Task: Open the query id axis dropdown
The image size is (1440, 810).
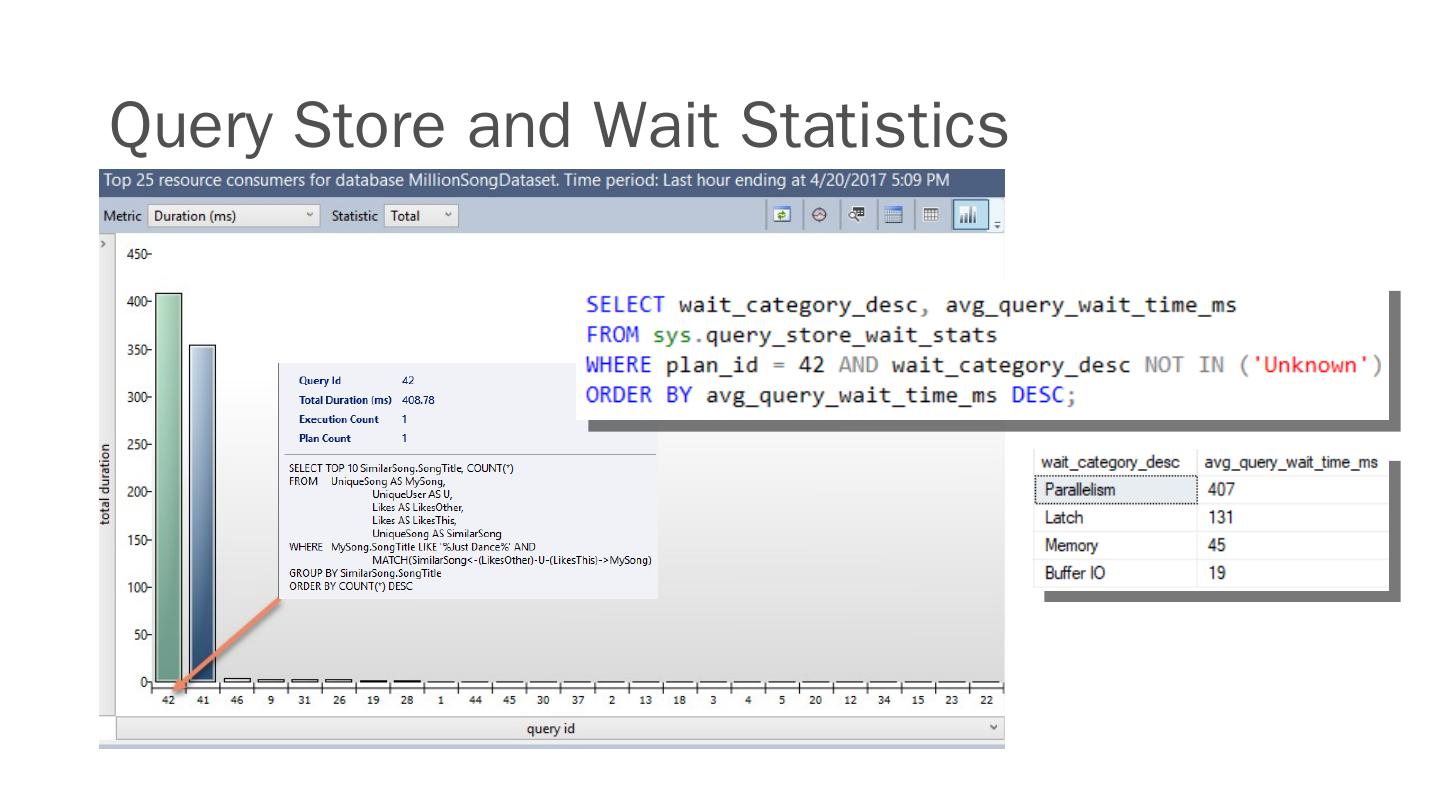Action: pyautogui.click(x=993, y=728)
